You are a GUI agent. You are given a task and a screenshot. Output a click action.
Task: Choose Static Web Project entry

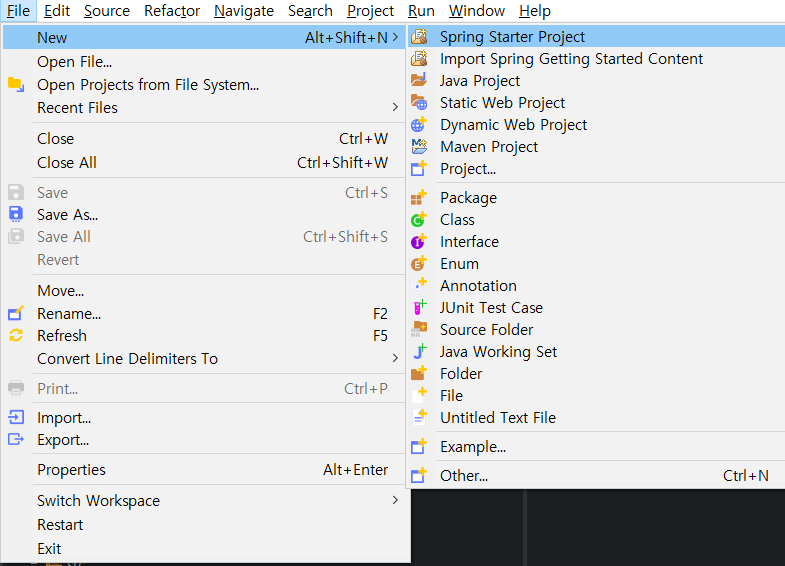pyautogui.click(x=596, y=103)
